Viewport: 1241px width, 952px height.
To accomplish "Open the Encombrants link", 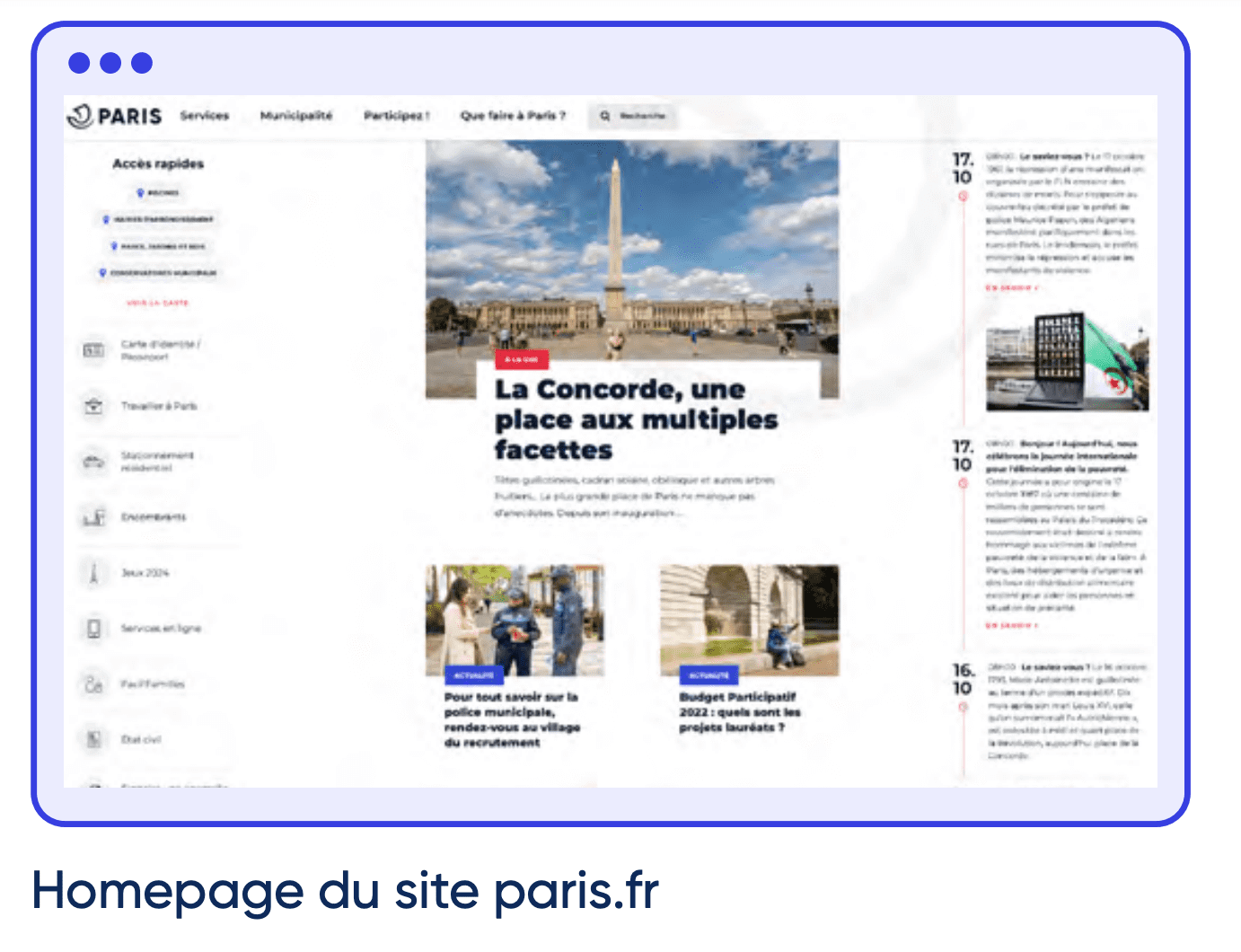I will (x=154, y=517).
